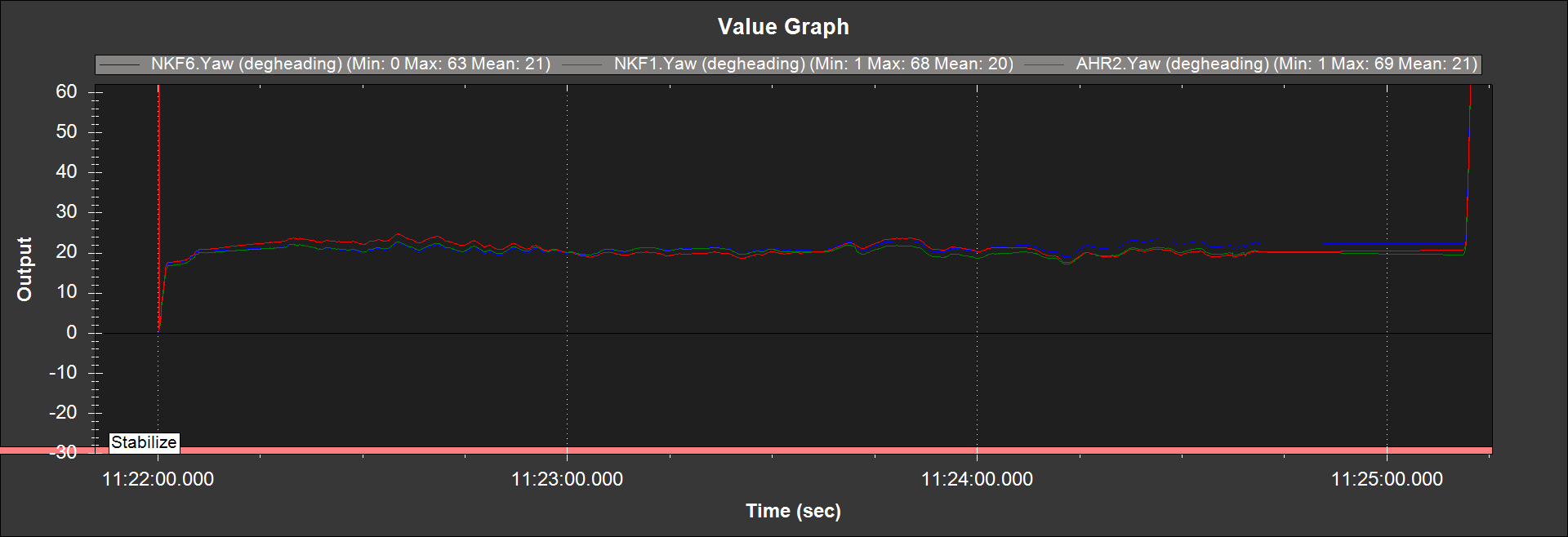Screen dimensions: 1568x537
Task: Click the 11:23:00.000 time axis label
Action: pos(567,479)
